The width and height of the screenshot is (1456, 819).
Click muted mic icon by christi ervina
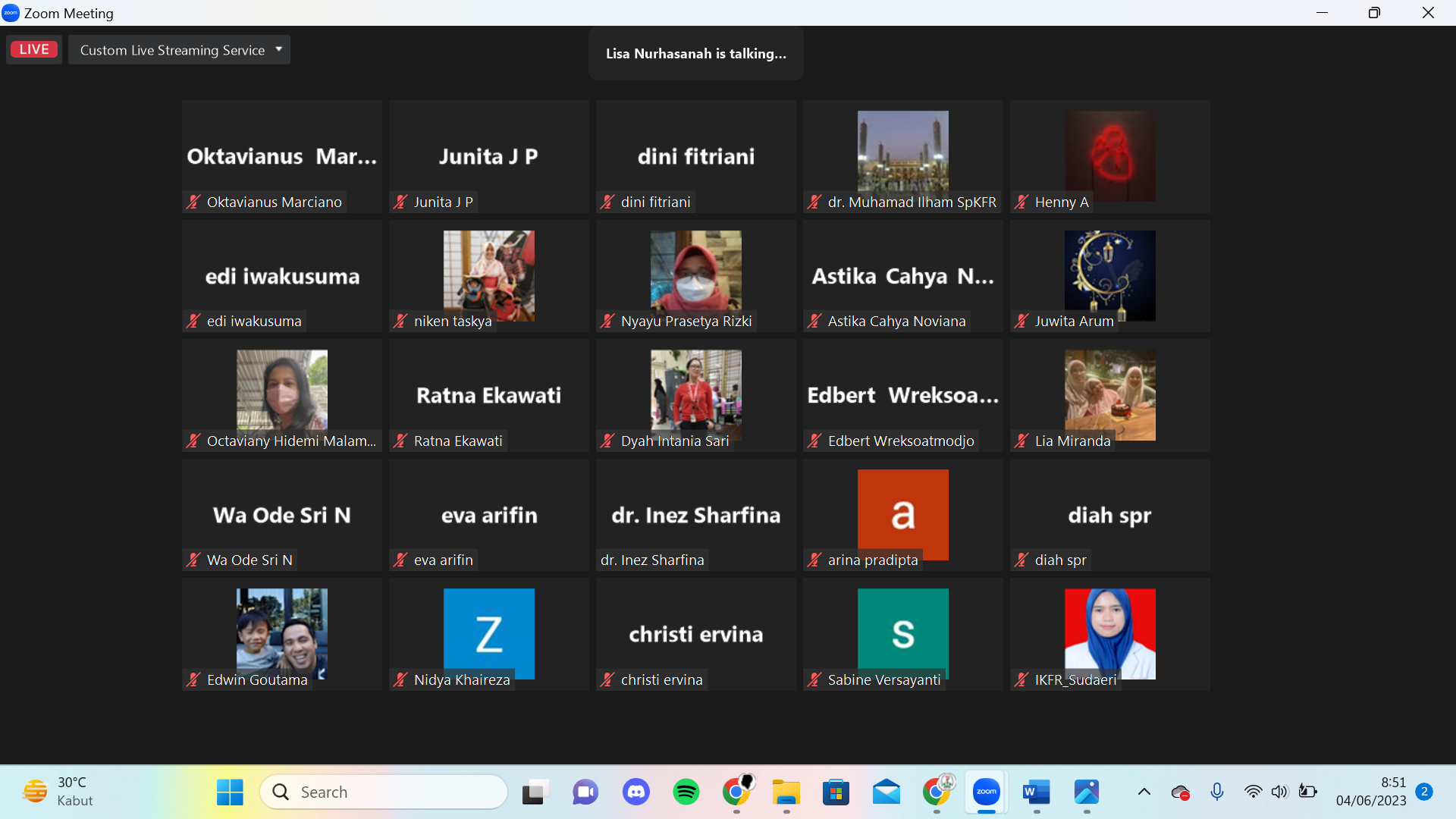(x=607, y=680)
